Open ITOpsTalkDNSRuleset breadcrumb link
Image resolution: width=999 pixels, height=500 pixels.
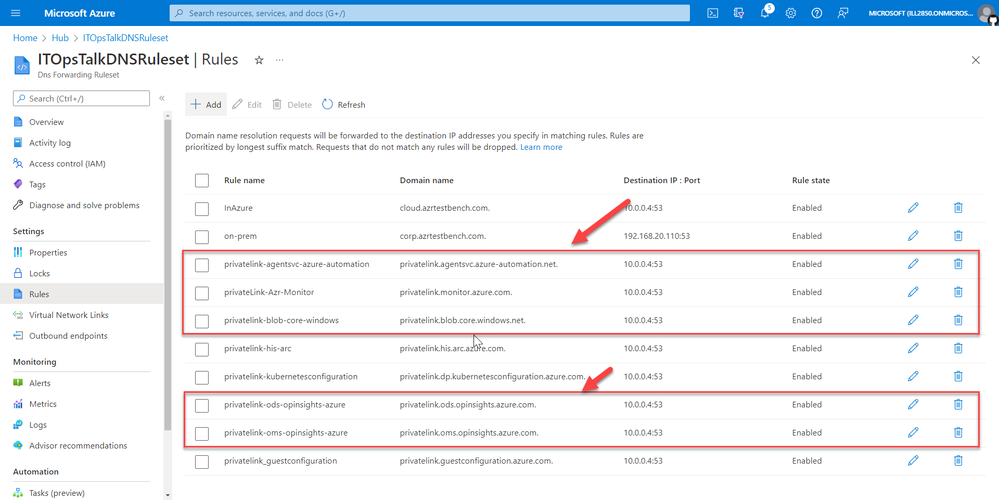click(126, 38)
